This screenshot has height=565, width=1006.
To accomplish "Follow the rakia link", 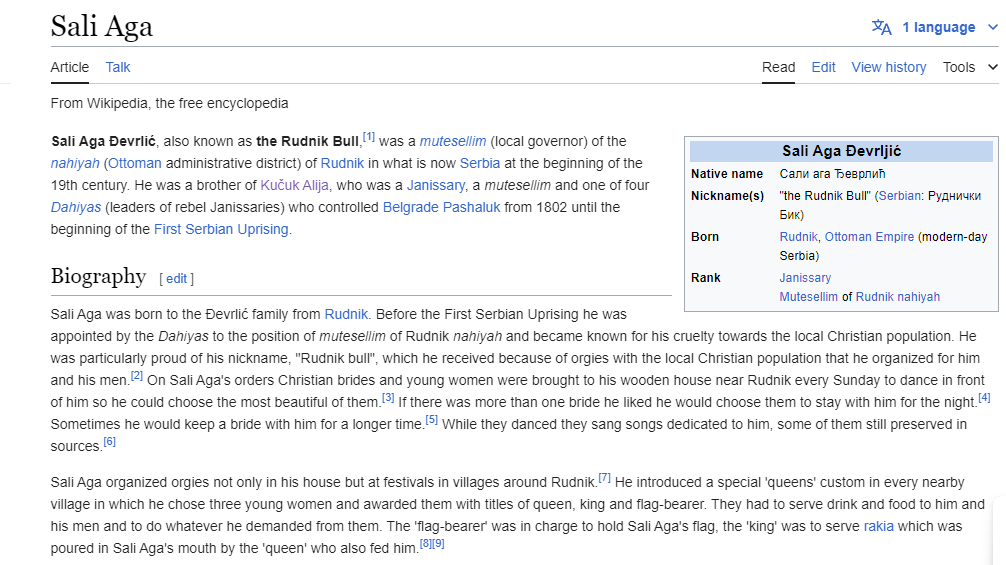I will (878, 527).
